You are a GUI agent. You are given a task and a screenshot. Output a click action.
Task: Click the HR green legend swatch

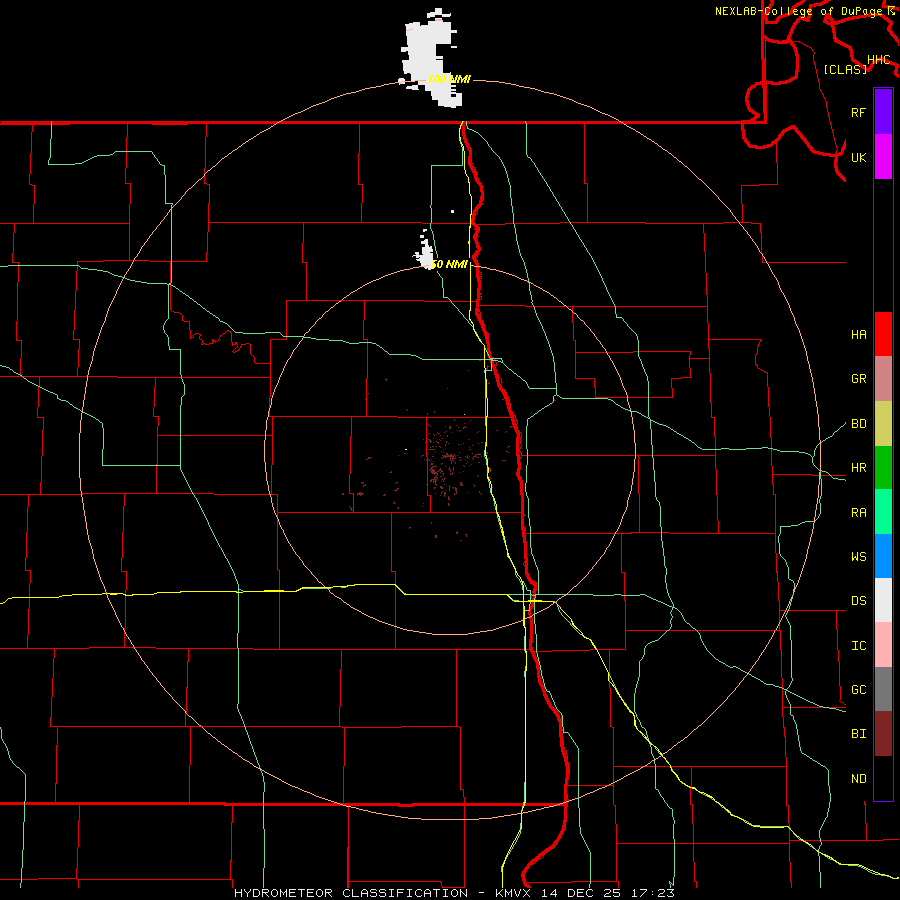(x=883, y=467)
